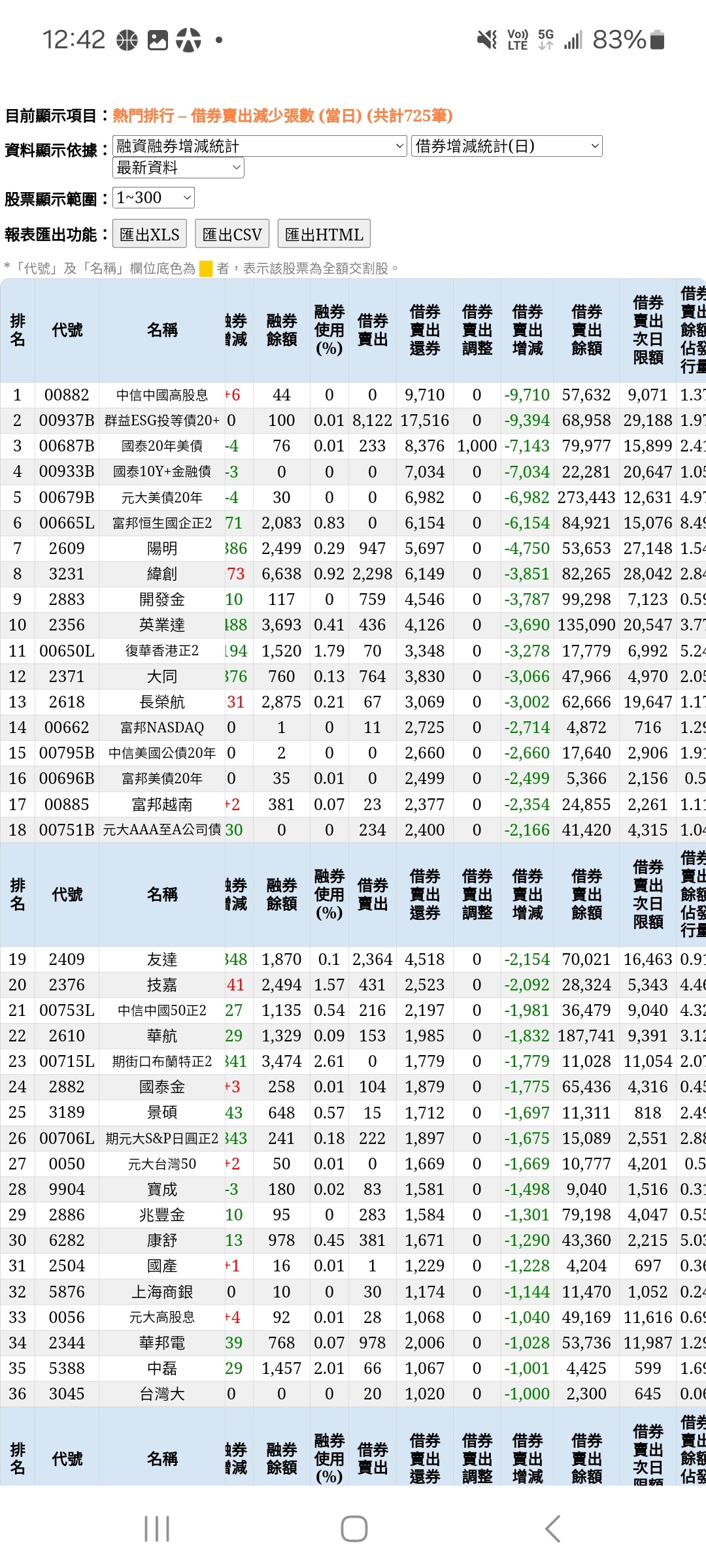Screen dimensions: 706x1568
Task: Open stock 緯創 link
Action: click(162, 574)
